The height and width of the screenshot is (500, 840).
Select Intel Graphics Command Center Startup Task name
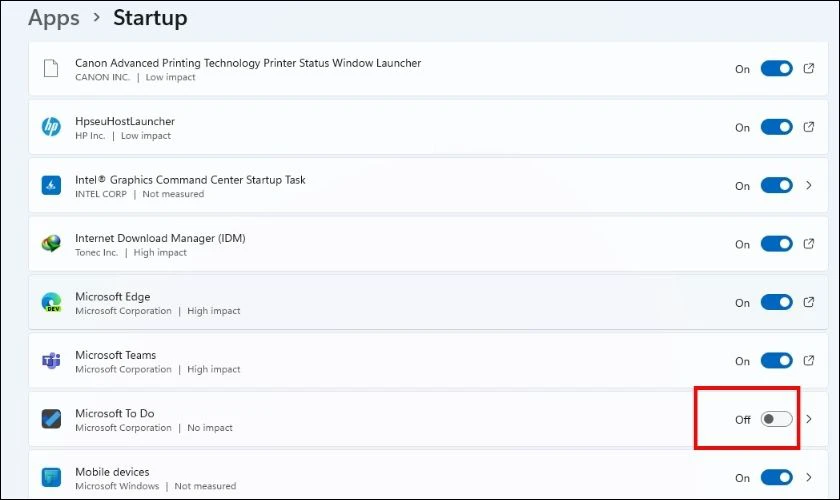[190, 180]
